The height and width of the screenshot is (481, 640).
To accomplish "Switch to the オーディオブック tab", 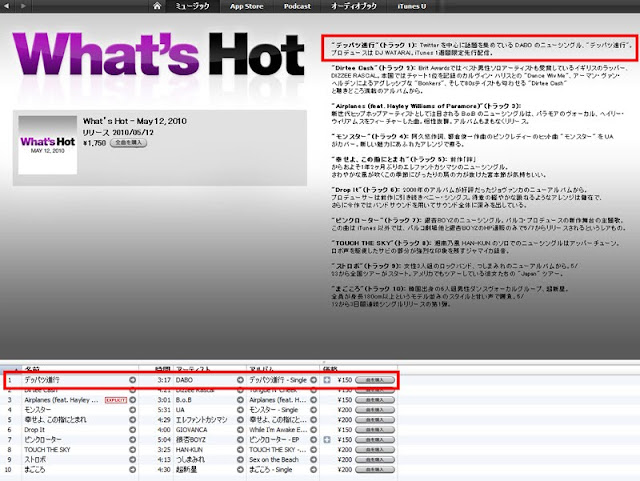I will pyautogui.click(x=353, y=6).
